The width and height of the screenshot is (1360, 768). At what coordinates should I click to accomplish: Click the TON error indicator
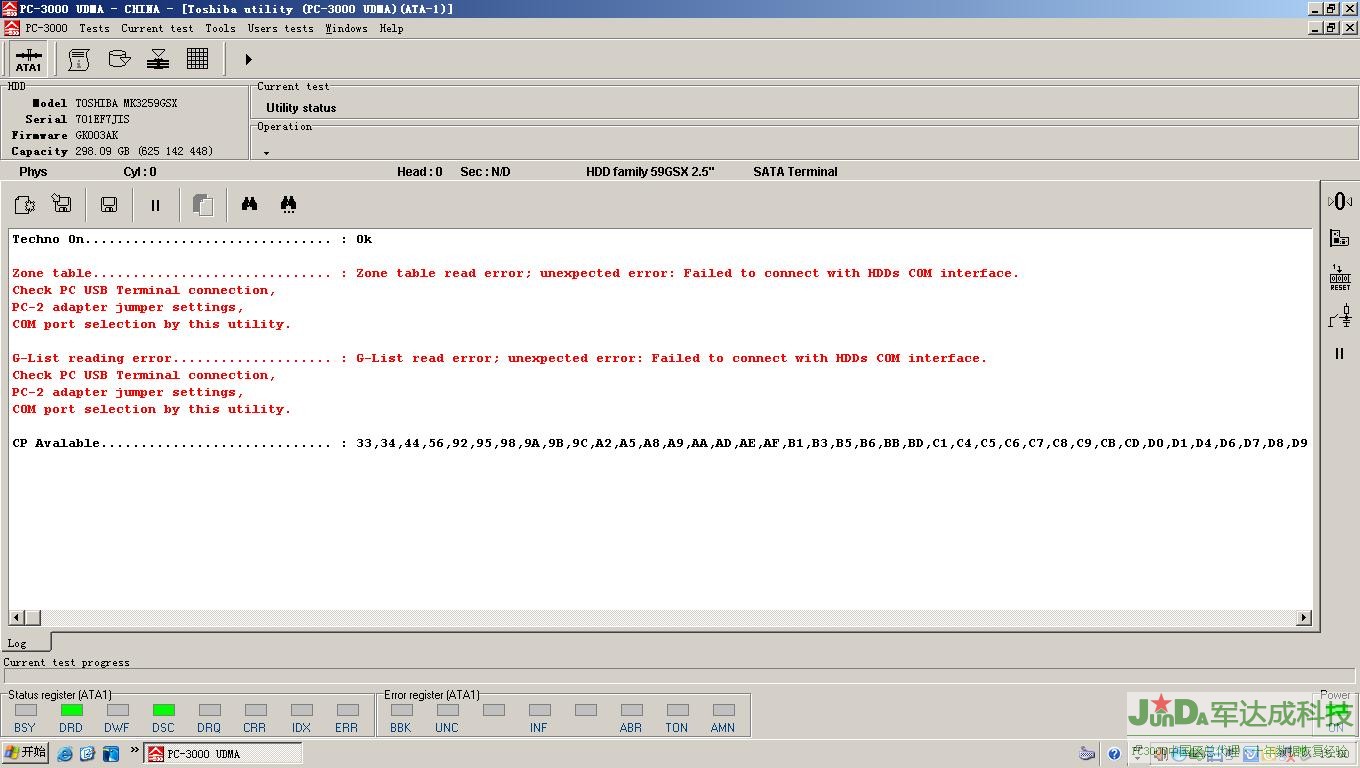point(677,710)
